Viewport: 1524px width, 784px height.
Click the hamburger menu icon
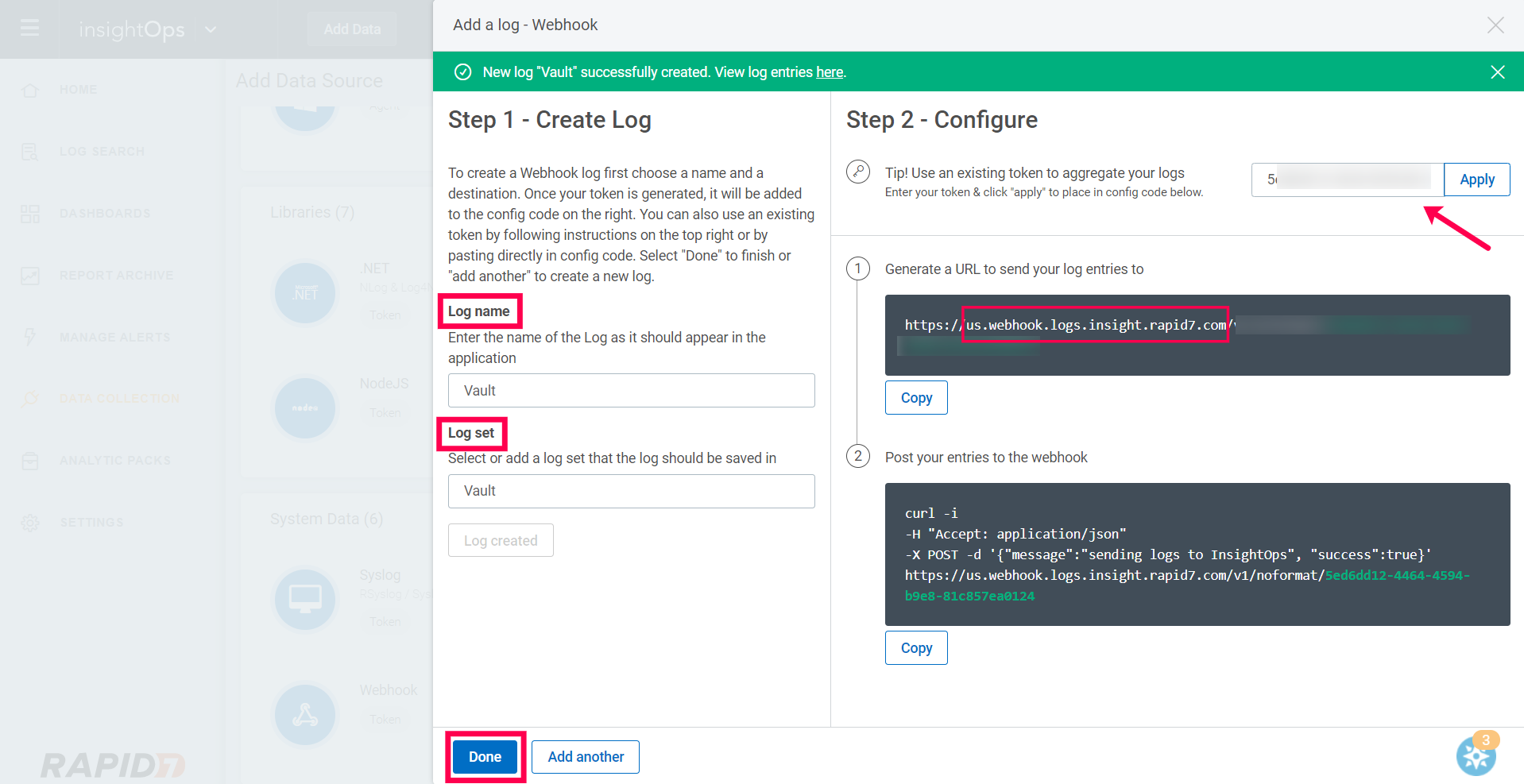(29, 29)
